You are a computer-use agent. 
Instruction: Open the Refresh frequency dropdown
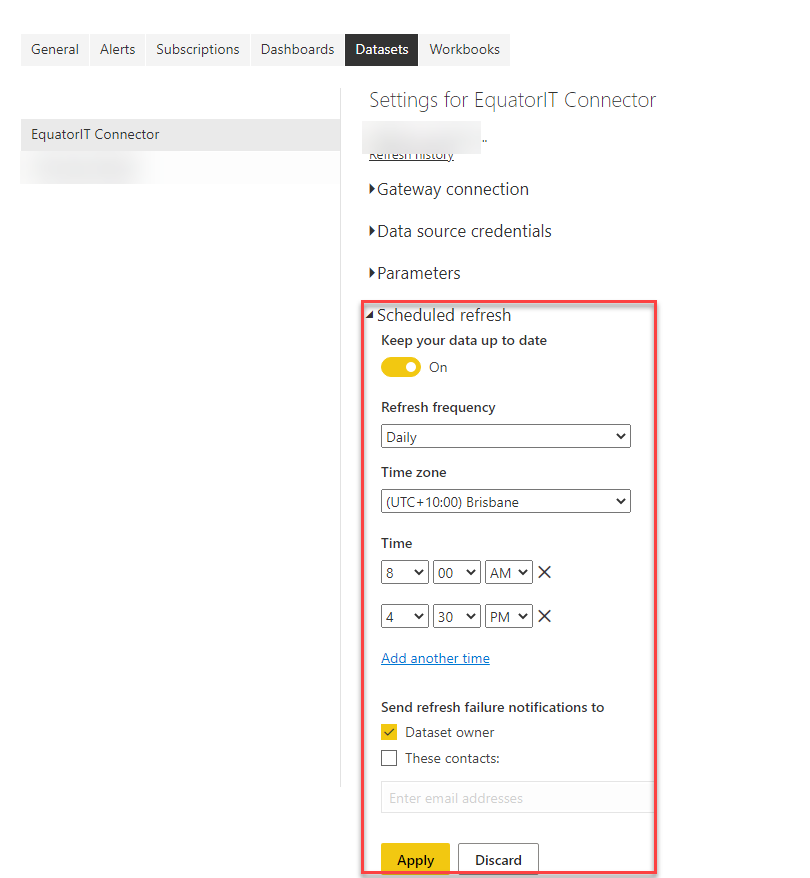(506, 437)
